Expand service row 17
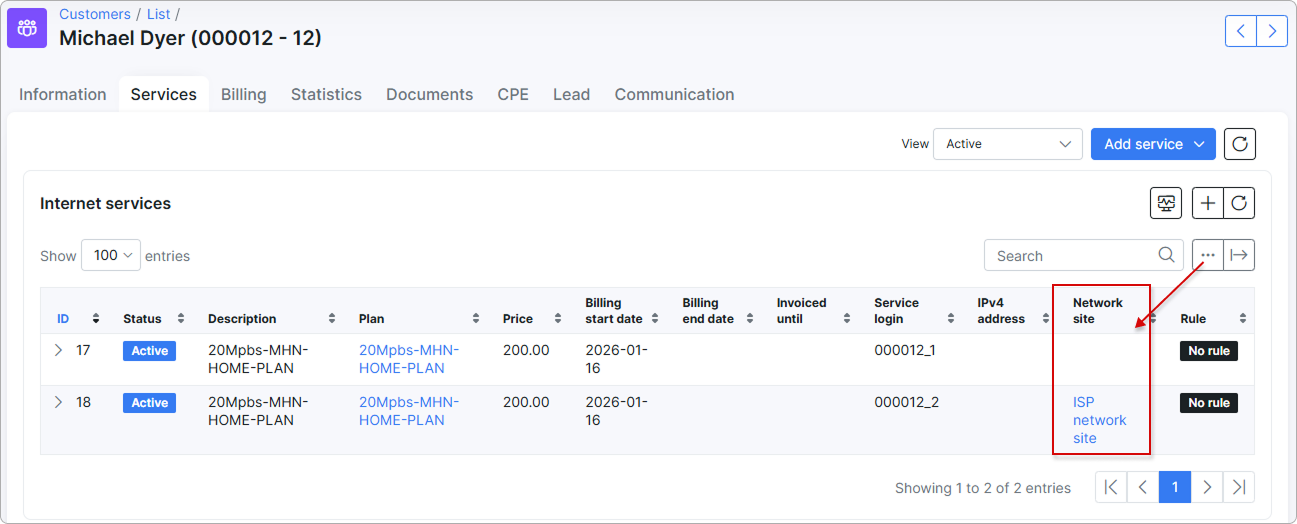1297x524 pixels. point(58,350)
